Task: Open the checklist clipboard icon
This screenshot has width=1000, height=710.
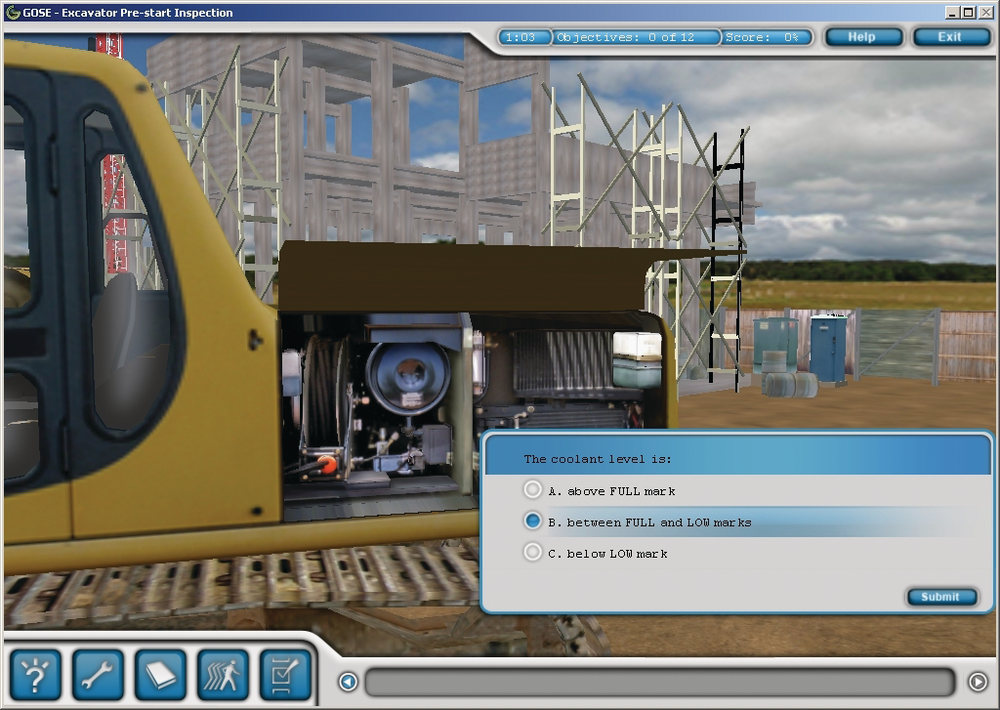Action: [x=285, y=674]
